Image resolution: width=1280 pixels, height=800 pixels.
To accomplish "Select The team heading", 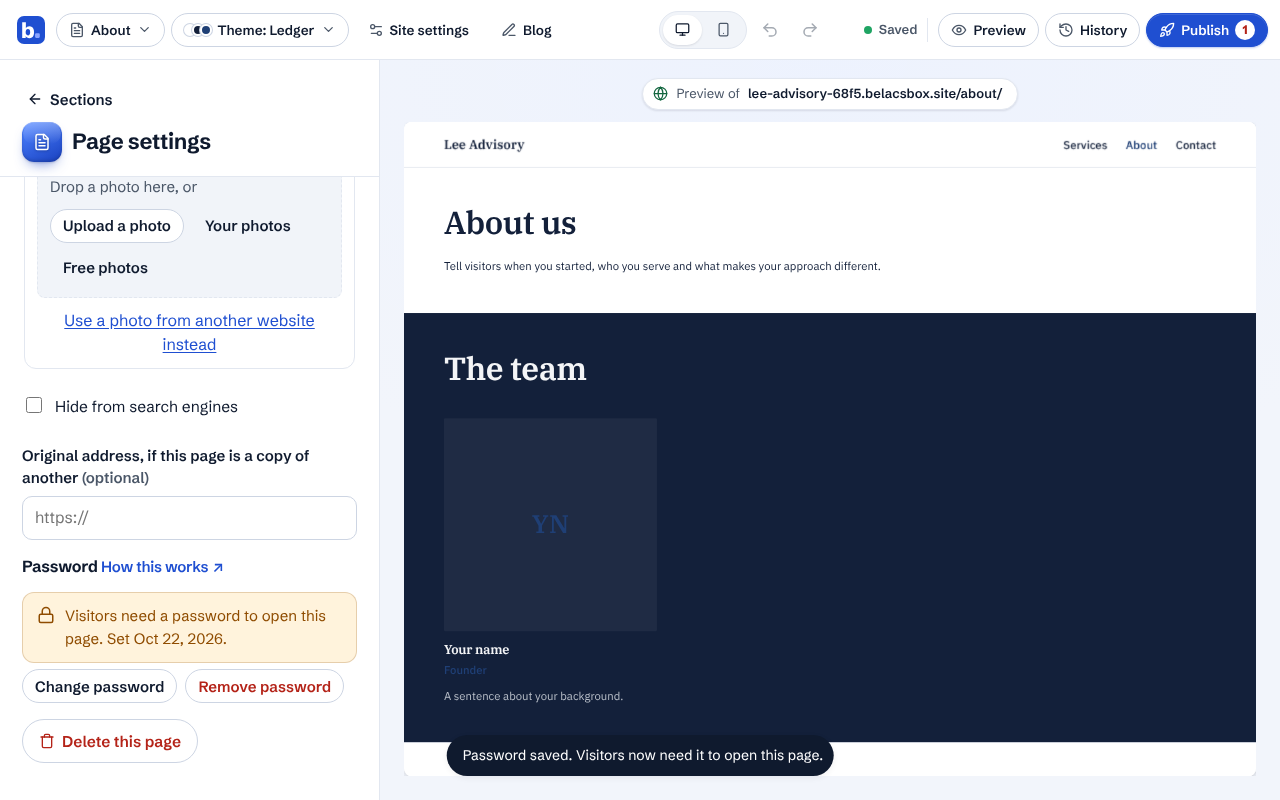I will coord(515,369).
